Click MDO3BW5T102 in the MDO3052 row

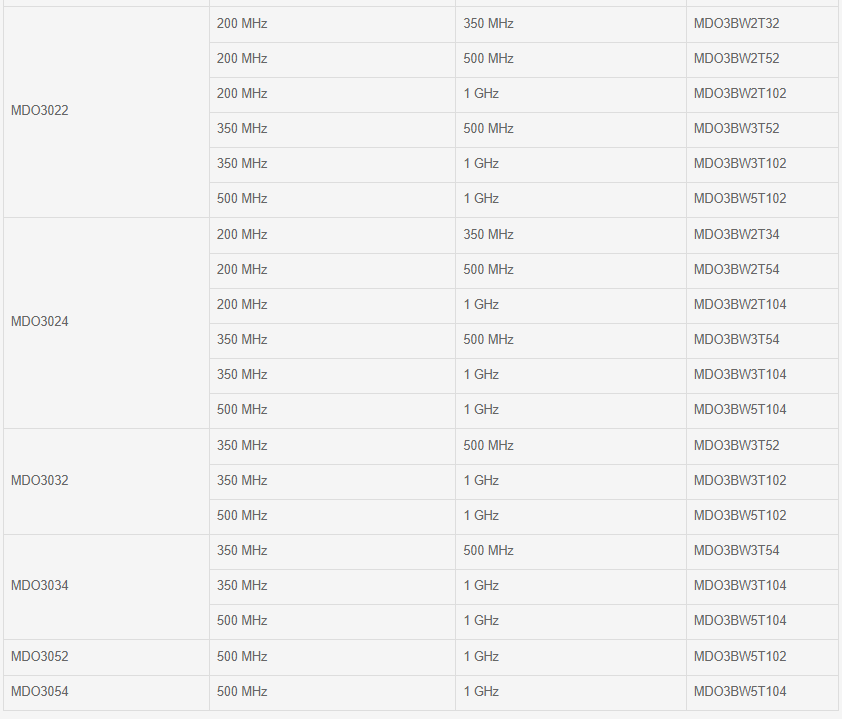[x=740, y=657]
